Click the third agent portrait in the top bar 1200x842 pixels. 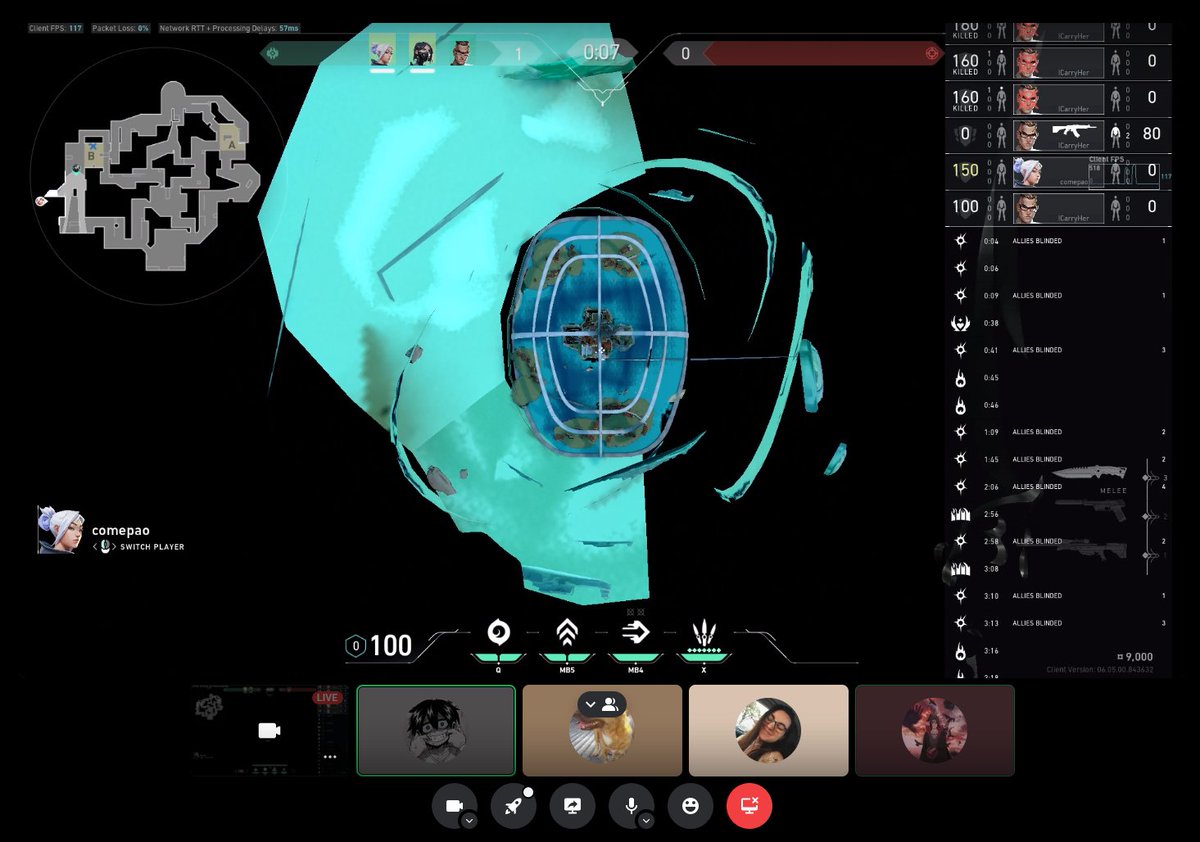click(x=461, y=52)
